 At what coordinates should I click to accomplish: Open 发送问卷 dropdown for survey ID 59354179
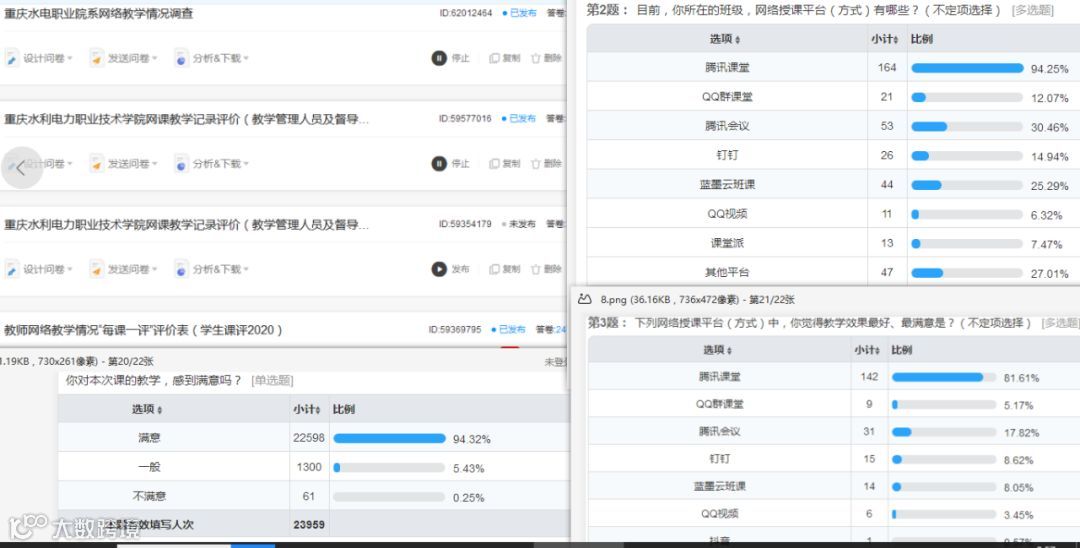[124, 269]
